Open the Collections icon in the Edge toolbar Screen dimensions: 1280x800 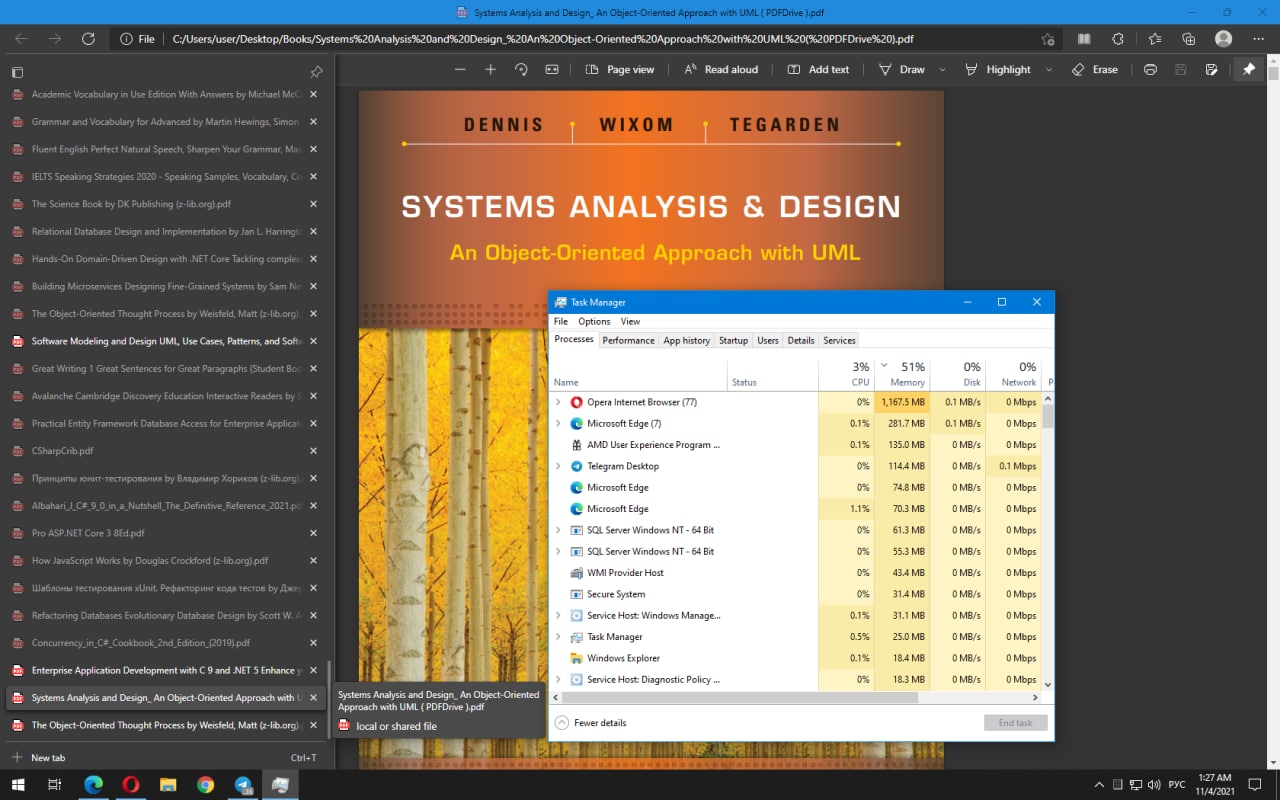point(1188,39)
